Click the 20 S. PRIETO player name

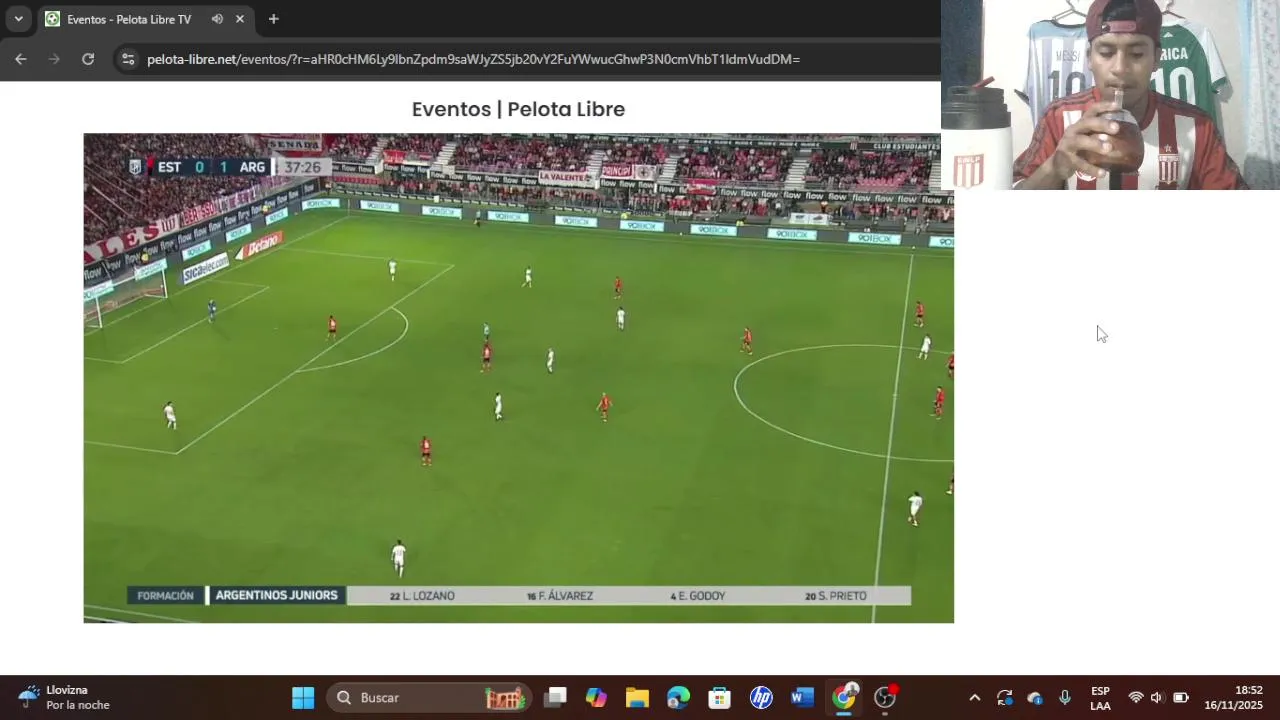[x=836, y=596]
